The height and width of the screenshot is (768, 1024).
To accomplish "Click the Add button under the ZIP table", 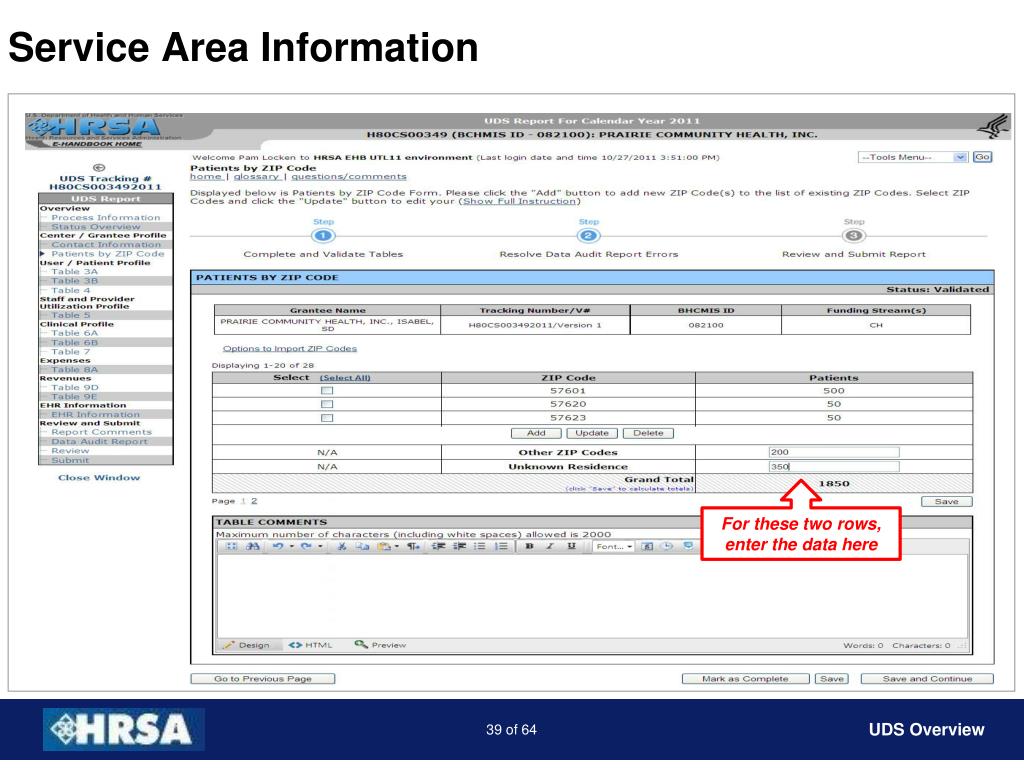I will pyautogui.click(x=536, y=433).
